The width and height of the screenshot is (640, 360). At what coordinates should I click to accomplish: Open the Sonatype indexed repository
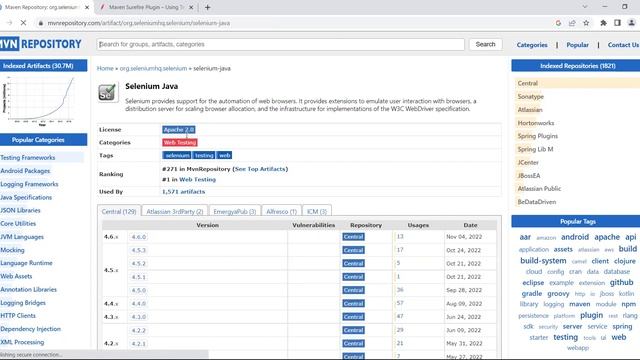click(x=531, y=96)
